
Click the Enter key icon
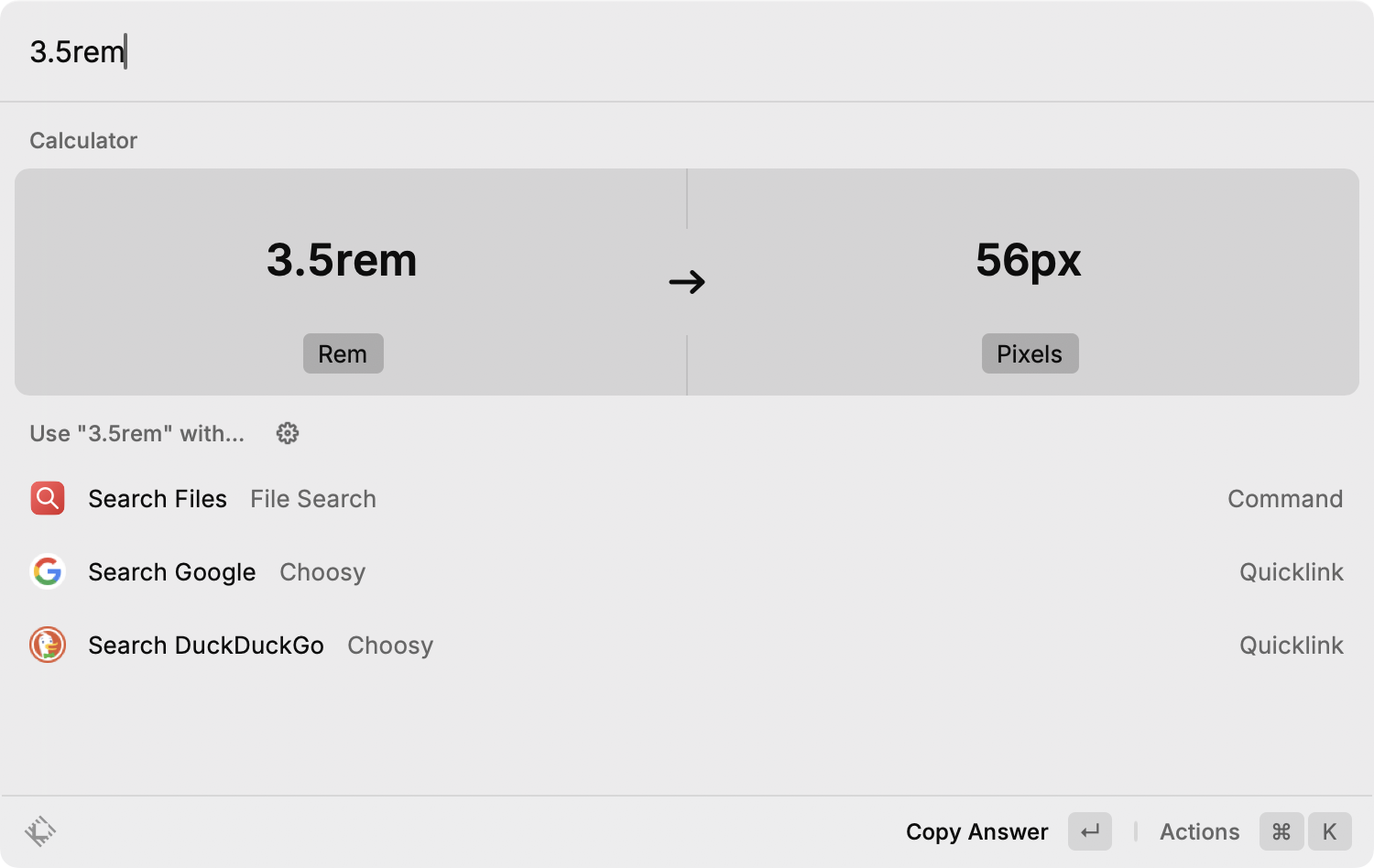click(1090, 831)
